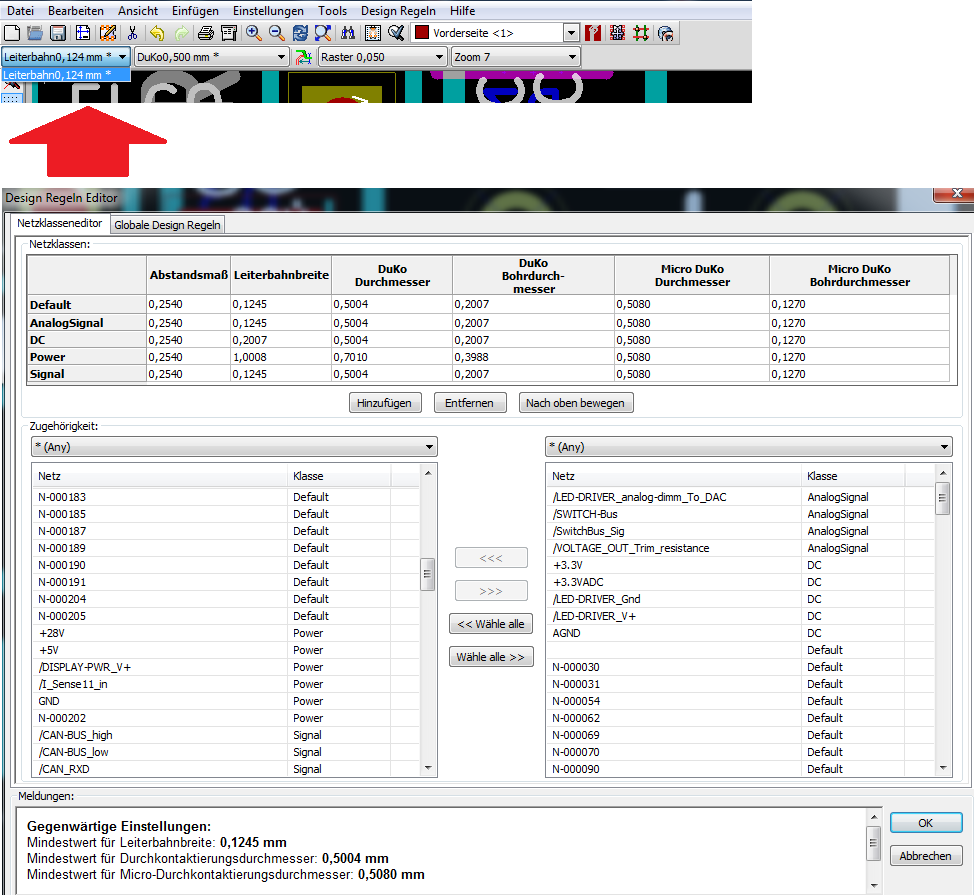Viewport: 974px width, 895px height.
Task: Redraw the view with refresh icon
Action: tap(300, 33)
